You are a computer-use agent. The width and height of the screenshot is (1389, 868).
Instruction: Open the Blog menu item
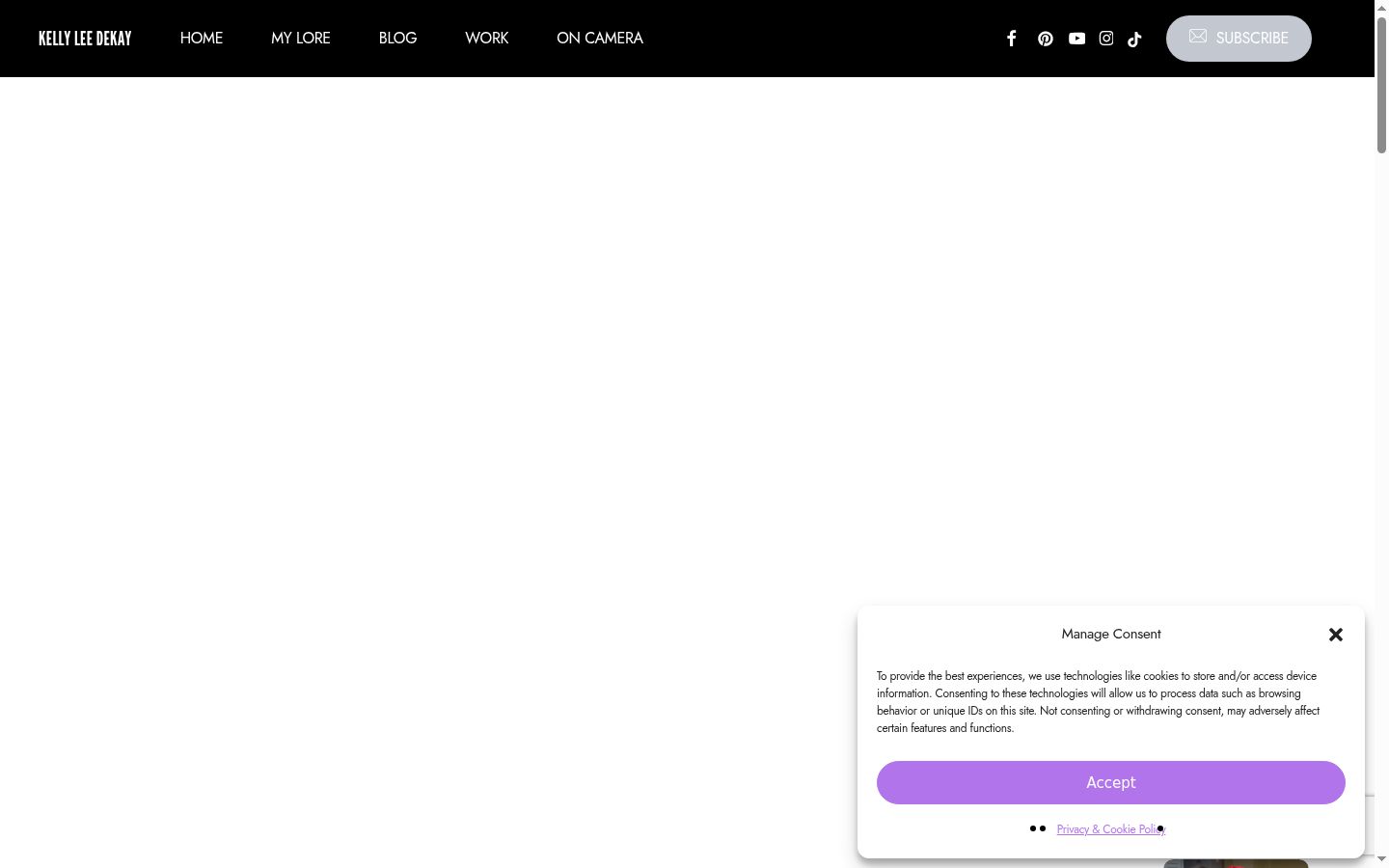click(x=397, y=39)
